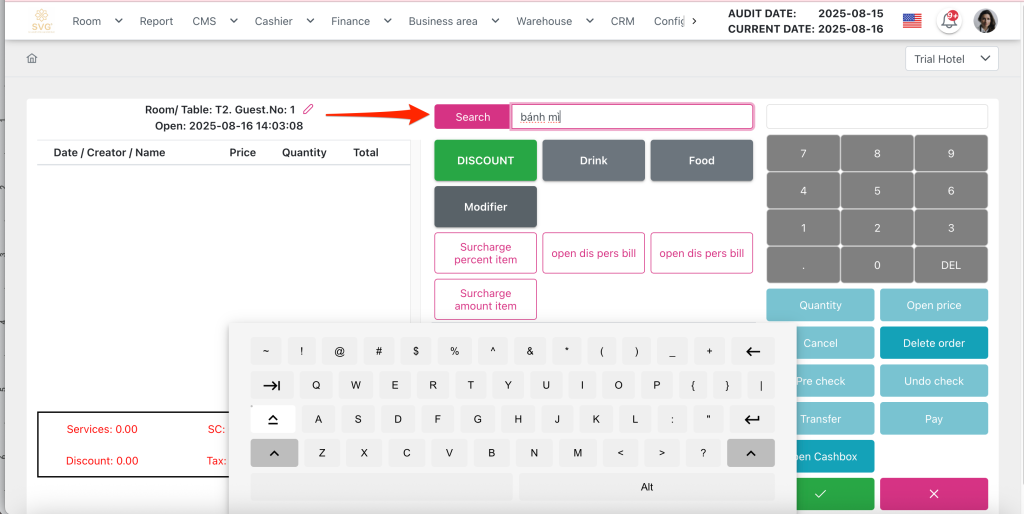Click the pencil edit icon beside Guest No
This screenshot has width=1024, height=514.
[x=308, y=109]
